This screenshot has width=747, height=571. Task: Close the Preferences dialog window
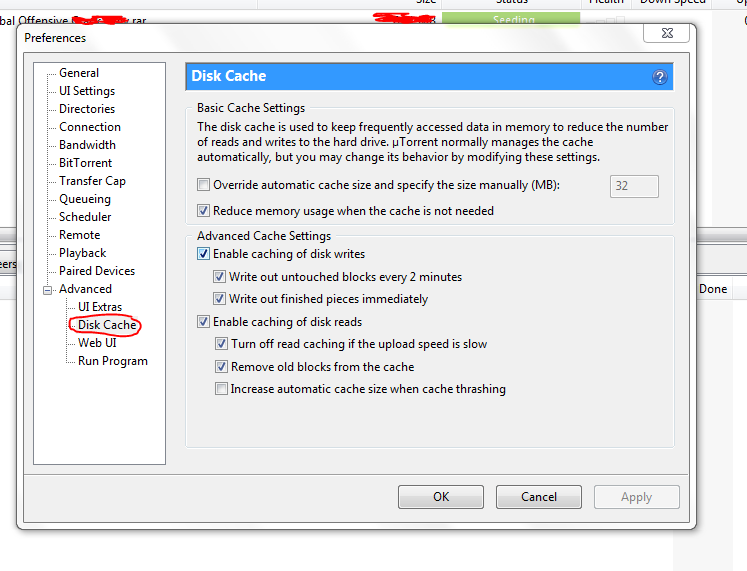pyautogui.click(x=664, y=33)
